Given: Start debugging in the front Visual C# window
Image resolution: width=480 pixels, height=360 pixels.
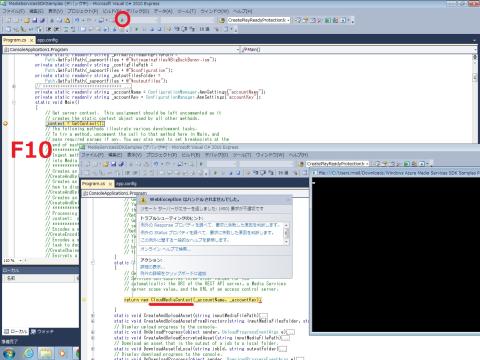Looking at the screenshot, I should tap(201, 164).
